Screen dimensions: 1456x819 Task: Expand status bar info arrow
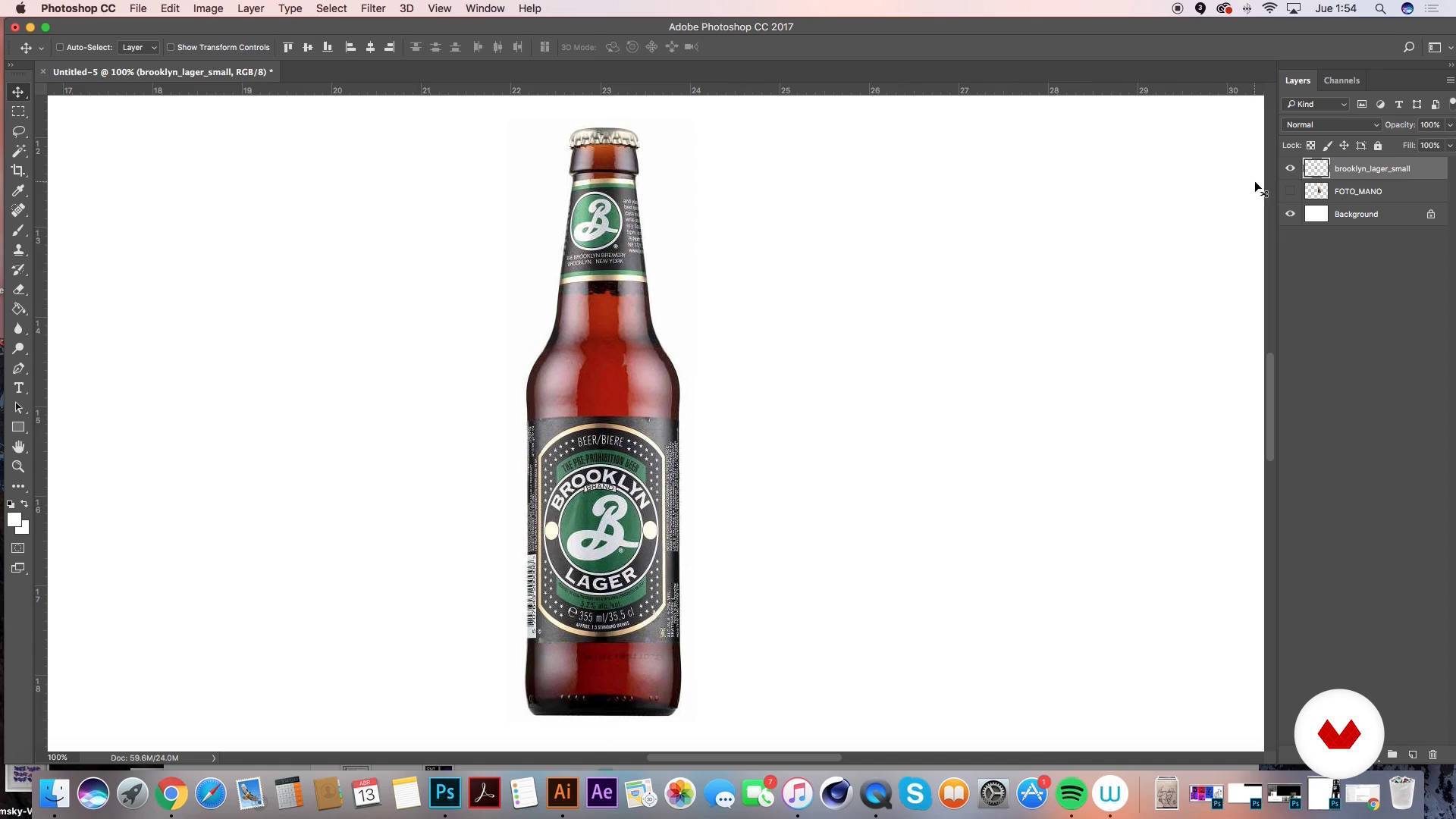[x=214, y=758]
